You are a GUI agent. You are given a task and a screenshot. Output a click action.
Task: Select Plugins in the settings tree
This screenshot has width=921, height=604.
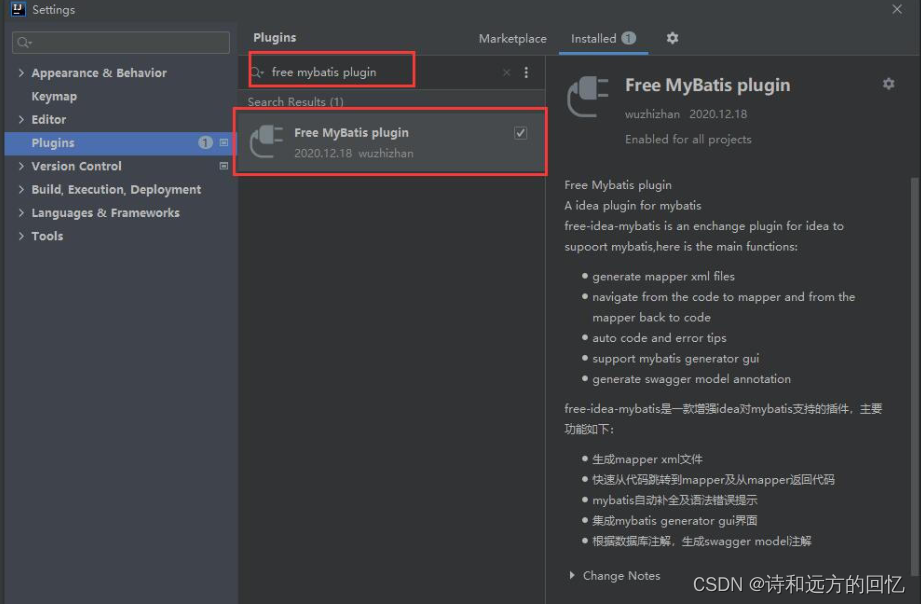point(121,143)
